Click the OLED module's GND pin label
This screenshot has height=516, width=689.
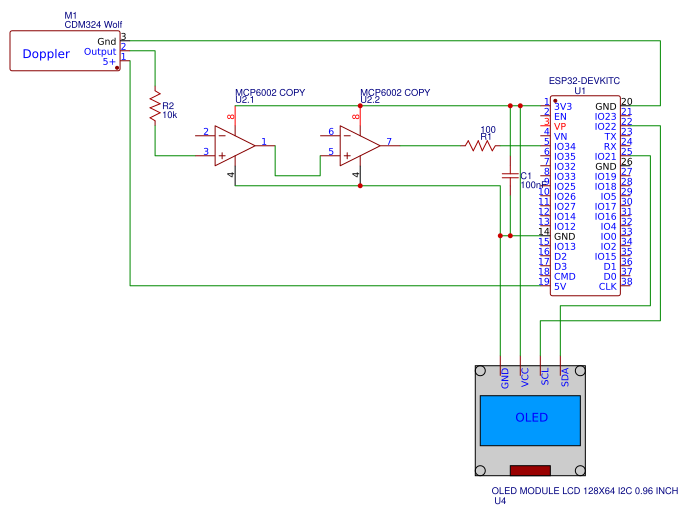(505, 377)
